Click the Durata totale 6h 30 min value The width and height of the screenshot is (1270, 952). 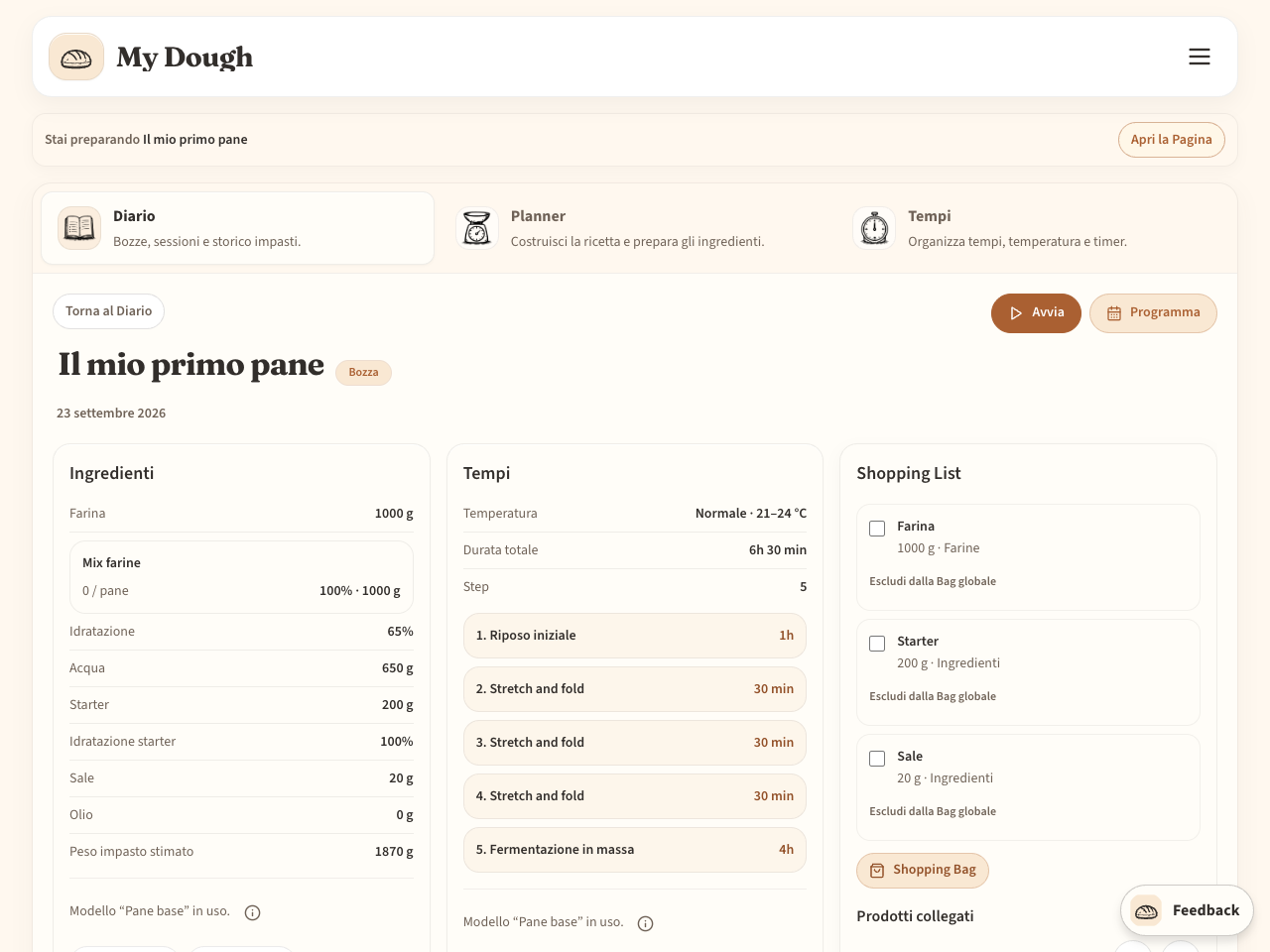[778, 550]
